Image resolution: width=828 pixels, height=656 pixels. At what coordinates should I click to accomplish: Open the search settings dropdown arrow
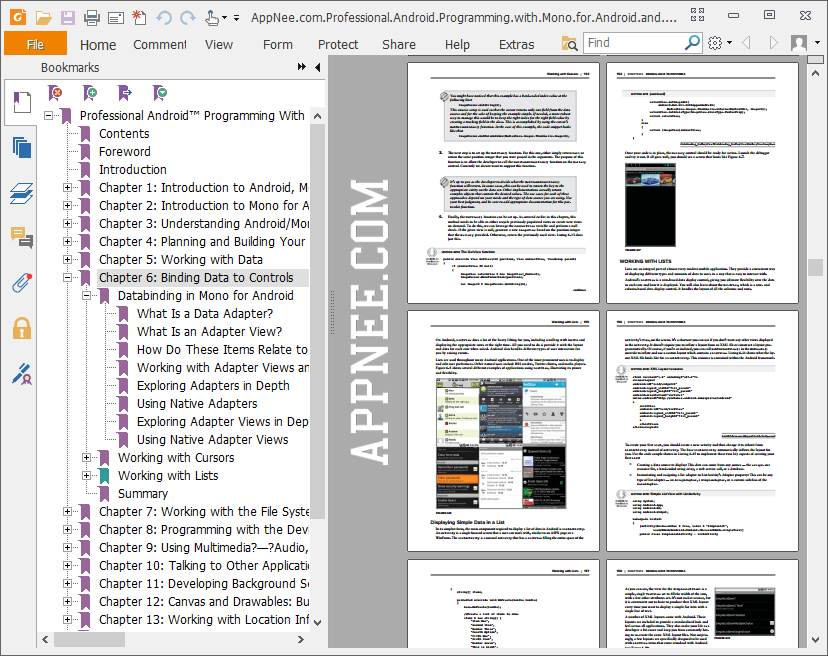point(729,43)
